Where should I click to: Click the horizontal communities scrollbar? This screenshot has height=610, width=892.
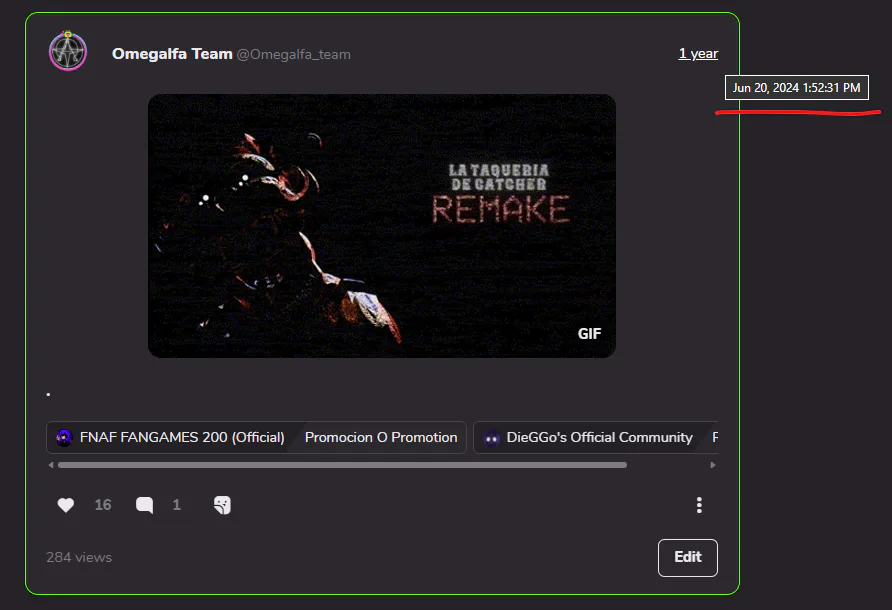pos(342,465)
